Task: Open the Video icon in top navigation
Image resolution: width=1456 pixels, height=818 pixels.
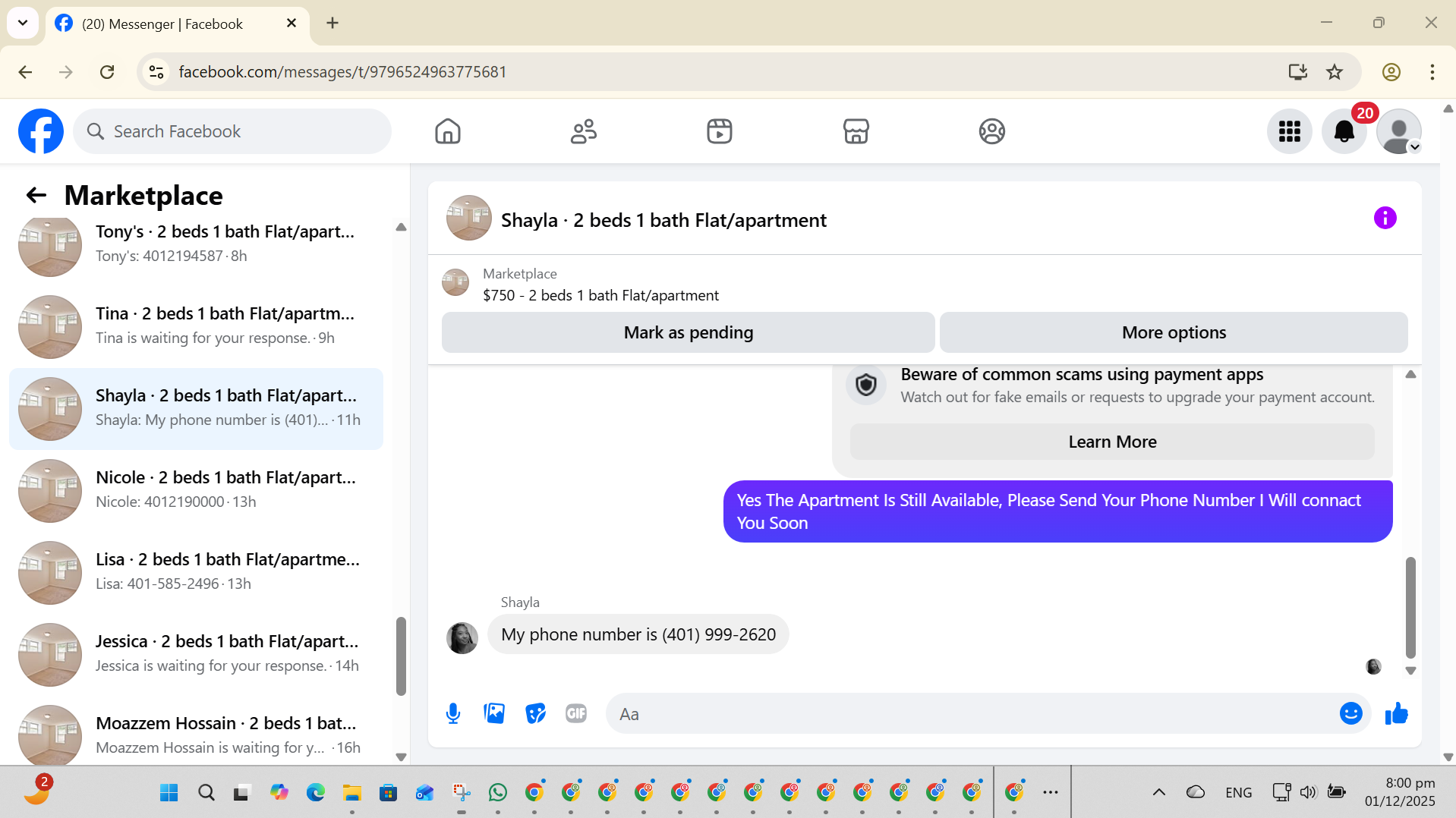Action: click(720, 131)
